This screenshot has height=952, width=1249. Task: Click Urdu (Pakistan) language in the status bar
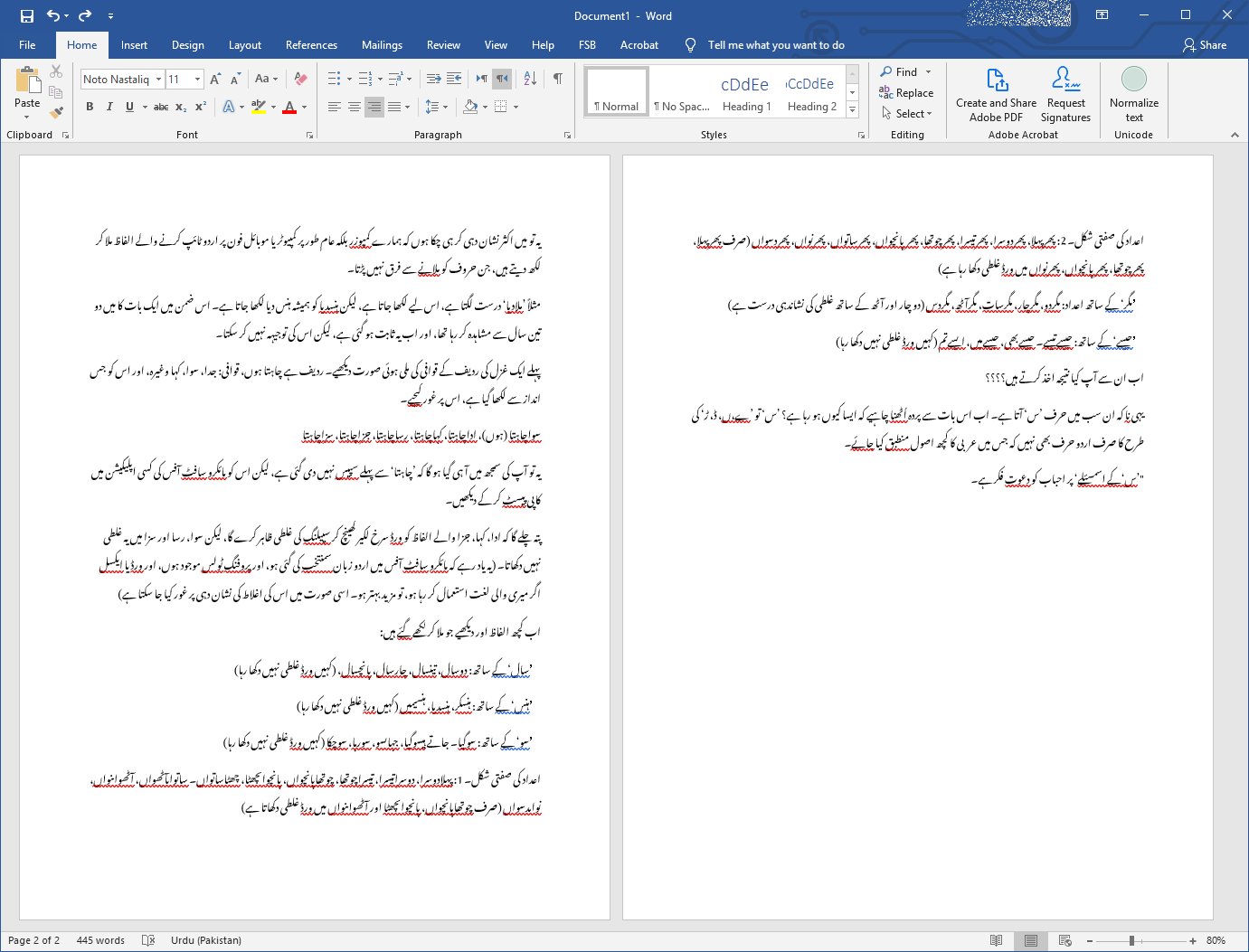point(206,940)
